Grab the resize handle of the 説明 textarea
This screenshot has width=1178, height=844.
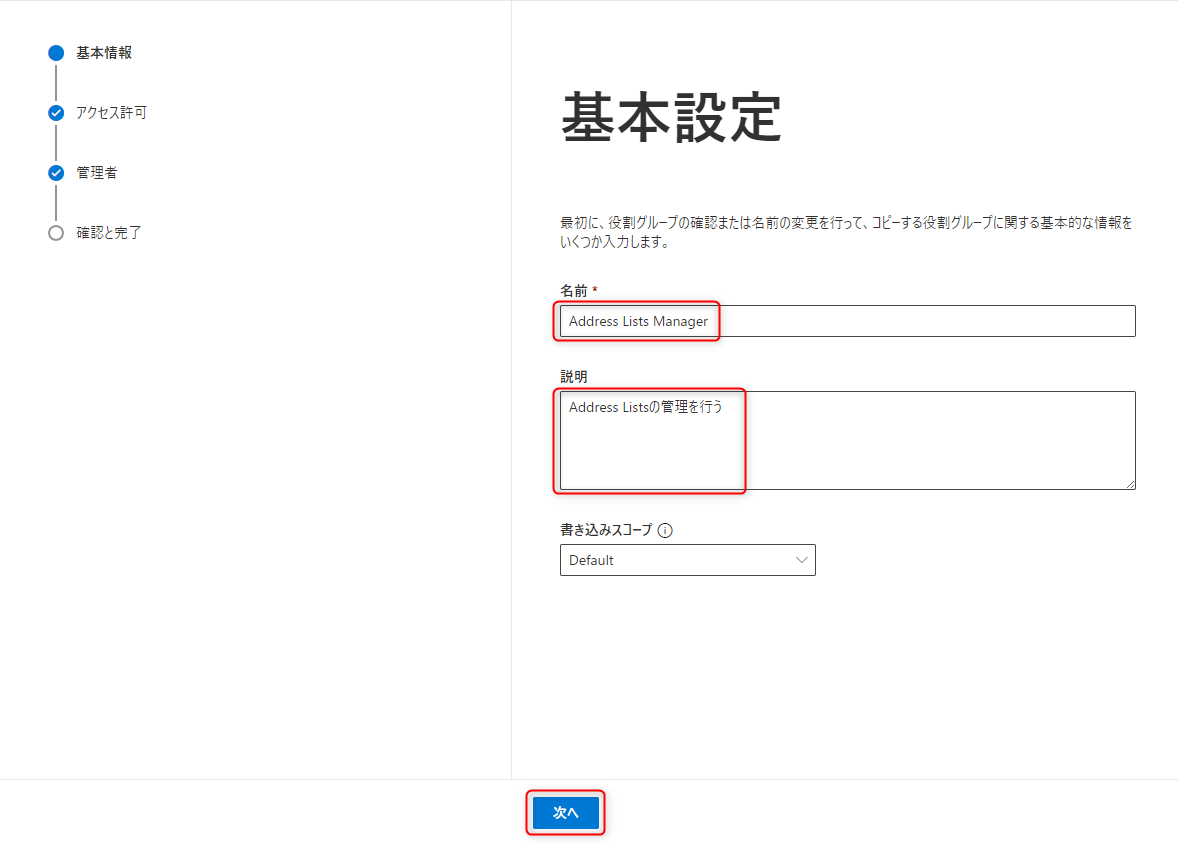tap(1130, 484)
